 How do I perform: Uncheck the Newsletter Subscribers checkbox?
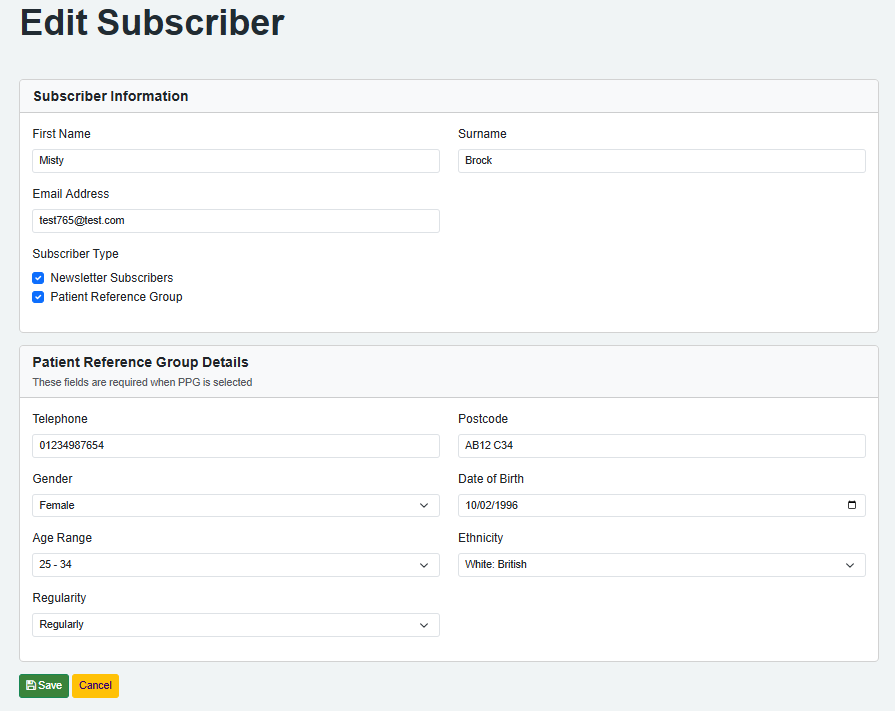tap(38, 278)
